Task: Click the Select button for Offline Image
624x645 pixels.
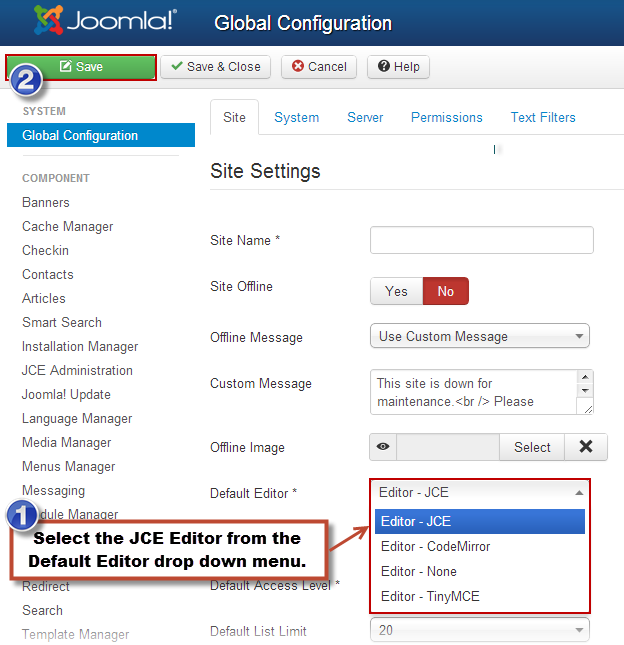Action: (532, 447)
